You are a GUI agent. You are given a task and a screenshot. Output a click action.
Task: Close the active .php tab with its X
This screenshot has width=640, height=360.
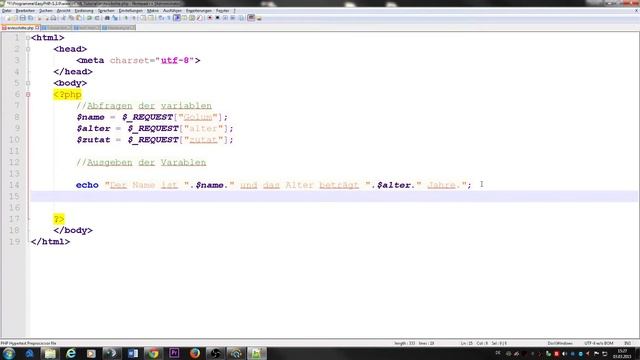click(x=37, y=28)
